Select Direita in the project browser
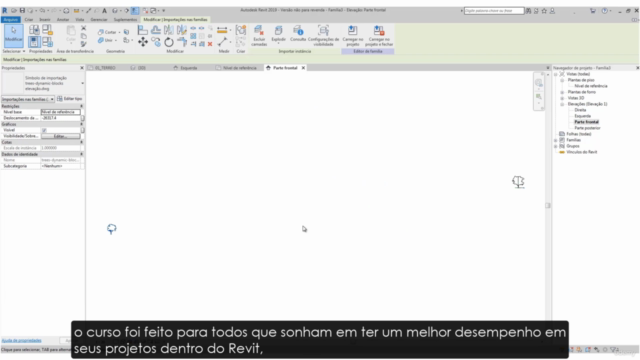Viewport: 640px width, 360px height. point(580,110)
